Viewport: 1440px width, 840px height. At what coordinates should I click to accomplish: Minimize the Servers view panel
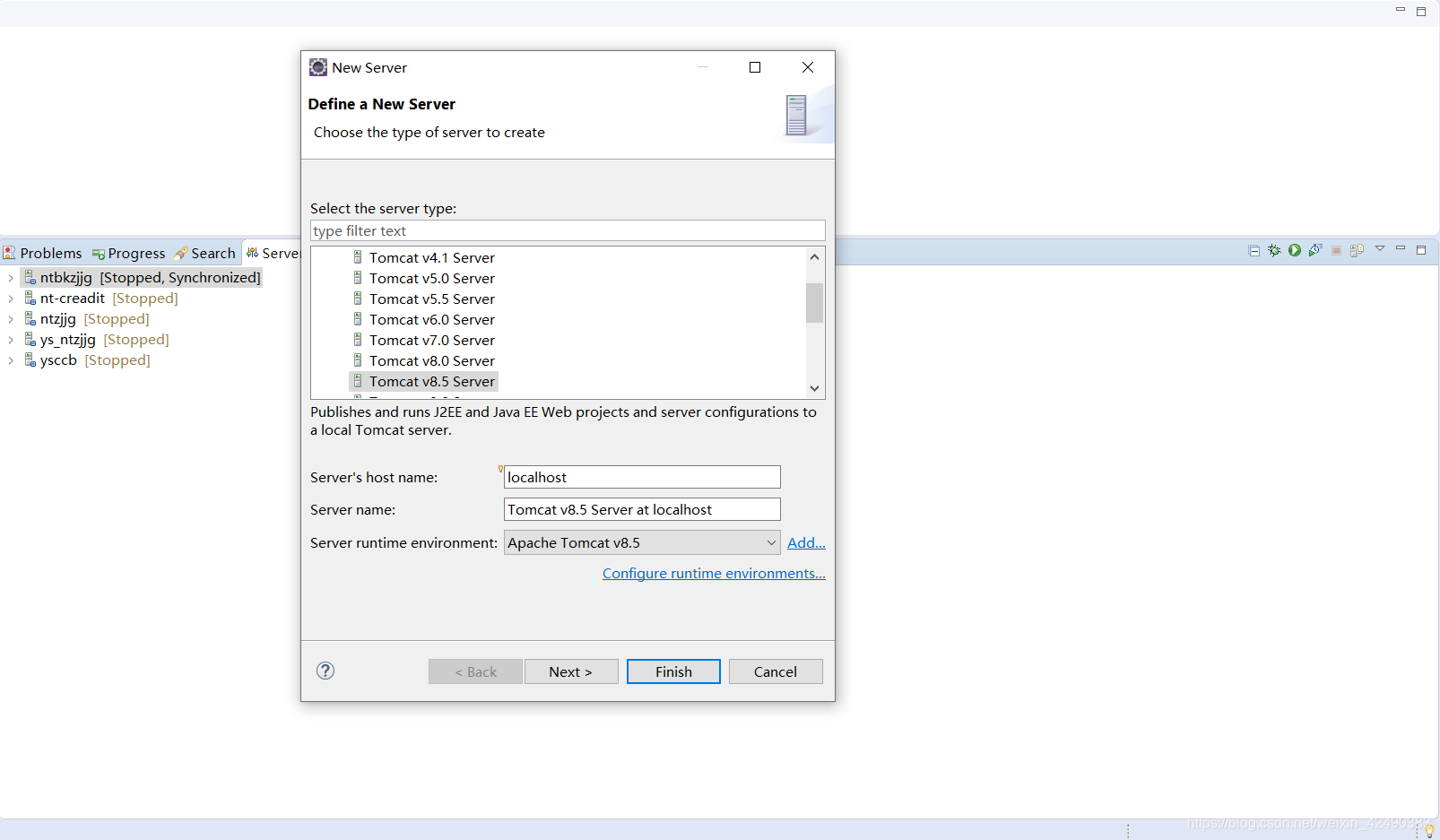[x=1401, y=248]
